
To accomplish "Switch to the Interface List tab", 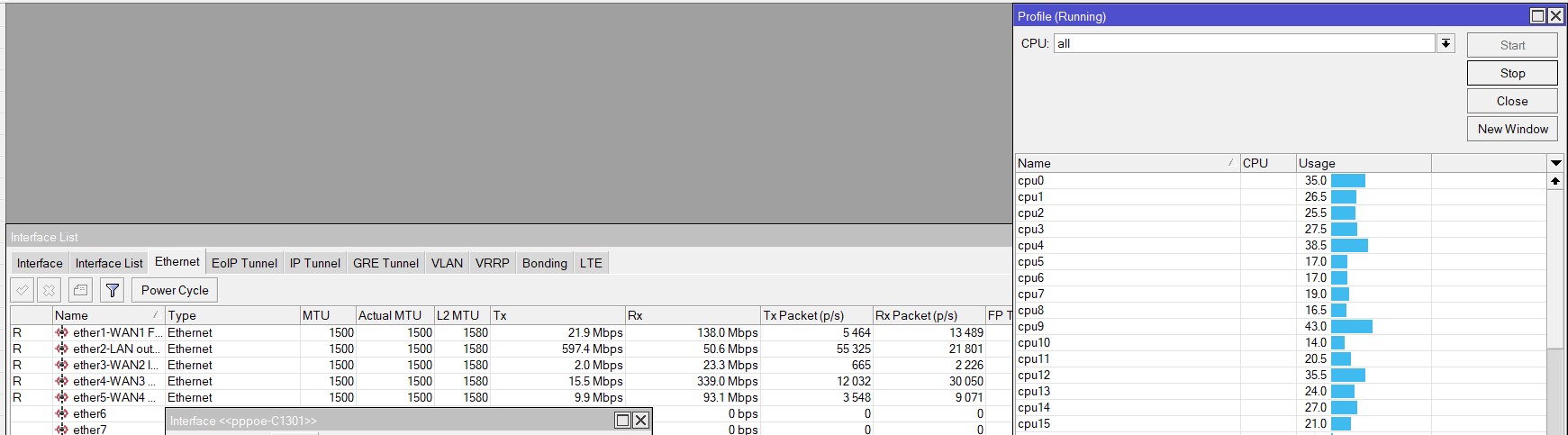I will pos(109,263).
